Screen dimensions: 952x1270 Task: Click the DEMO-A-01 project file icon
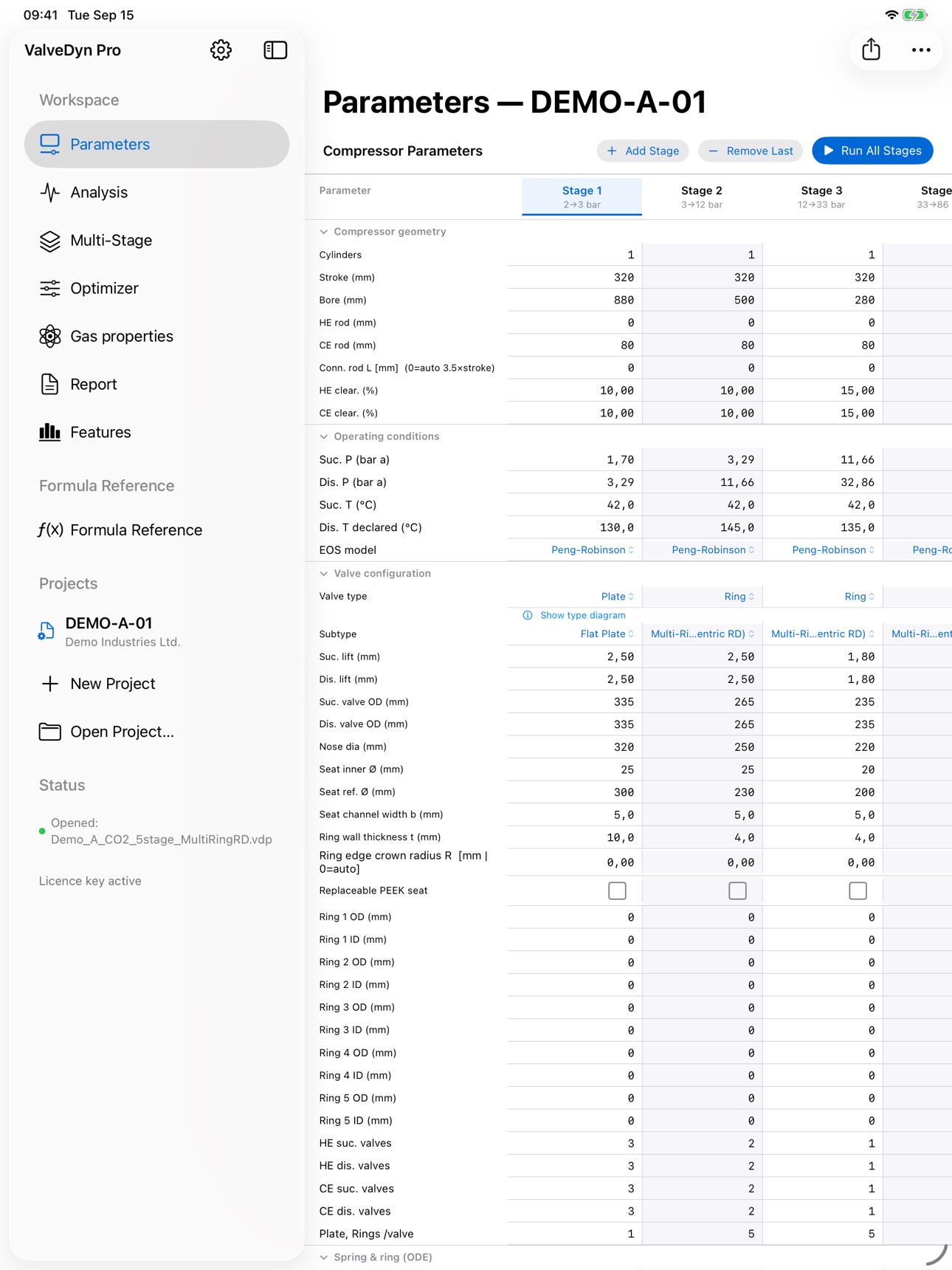click(46, 631)
